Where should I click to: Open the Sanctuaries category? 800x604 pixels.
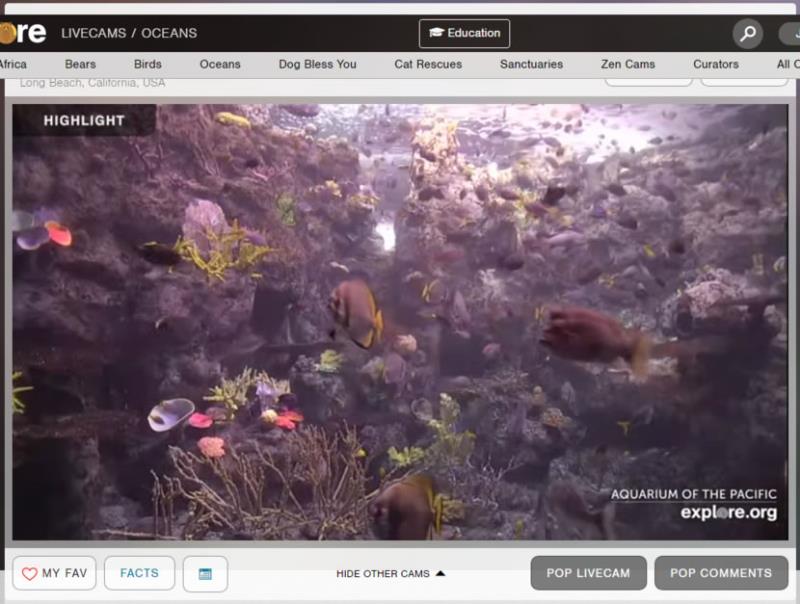[x=531, y=64]
